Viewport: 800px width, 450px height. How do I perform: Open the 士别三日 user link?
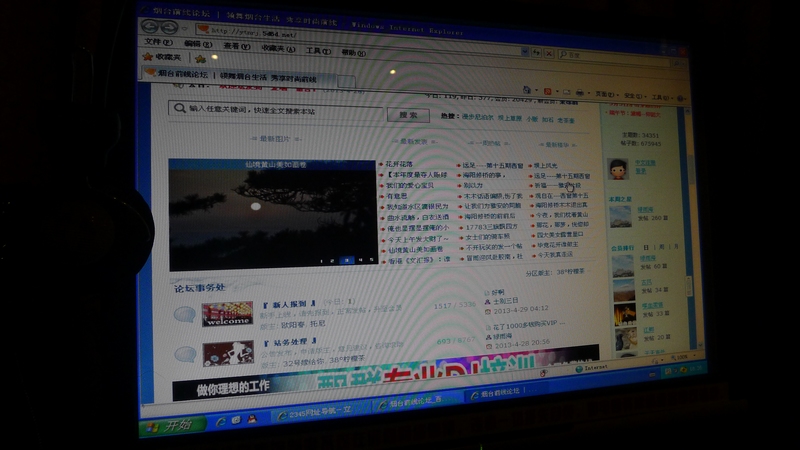[506, 301]
